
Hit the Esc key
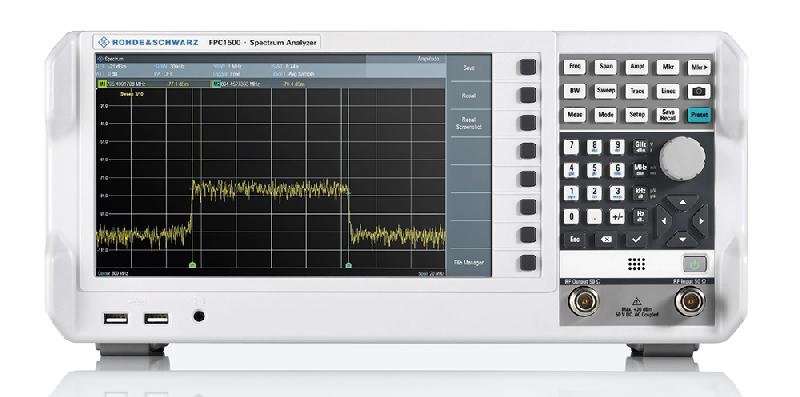pos(574,240)
